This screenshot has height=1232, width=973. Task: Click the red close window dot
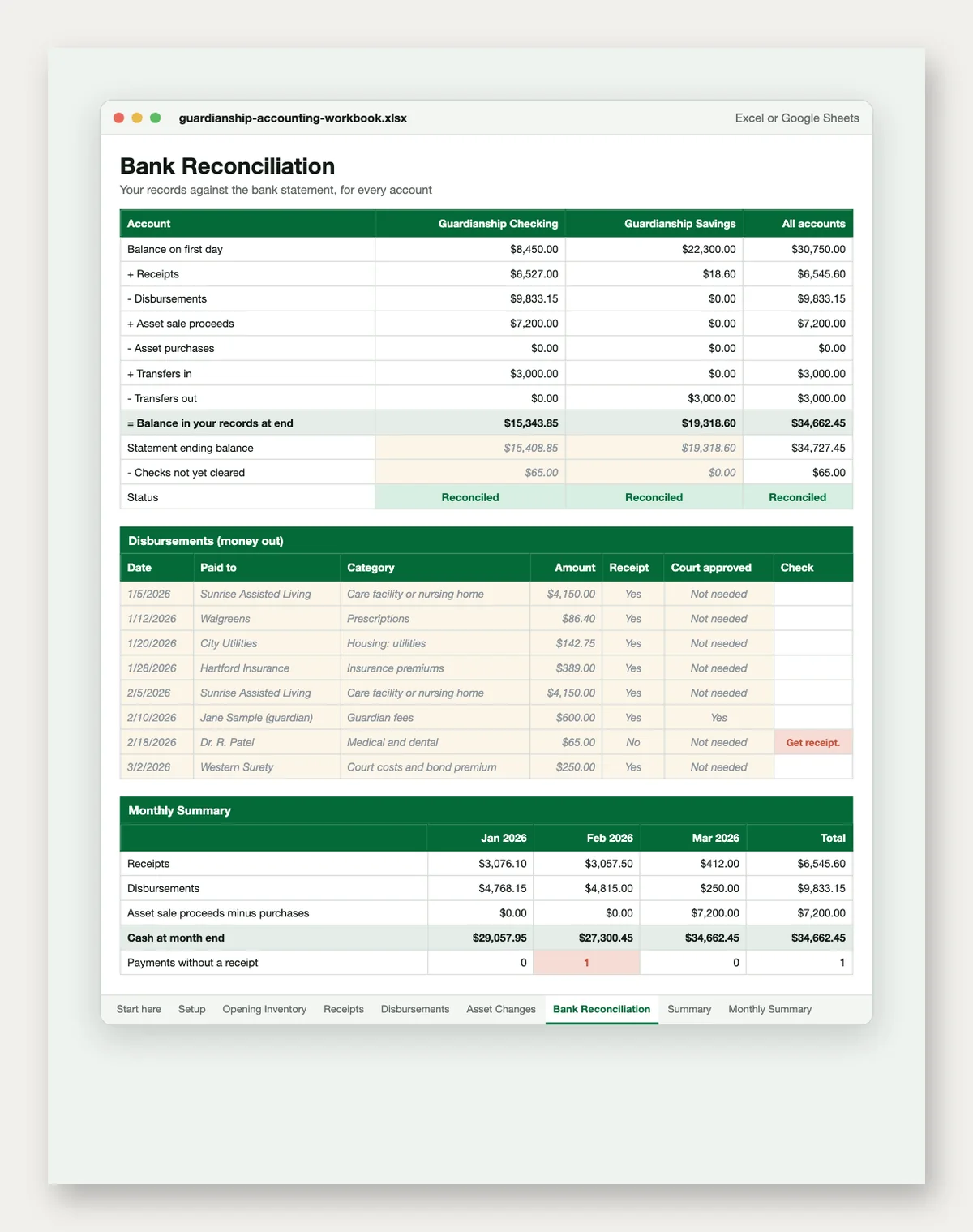click(118, 118)
